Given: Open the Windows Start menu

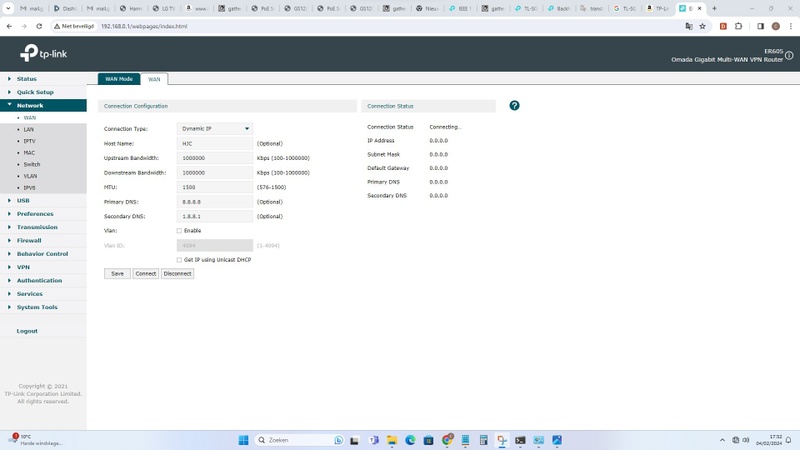Looking at the screenshot, I should click(243, 440).
